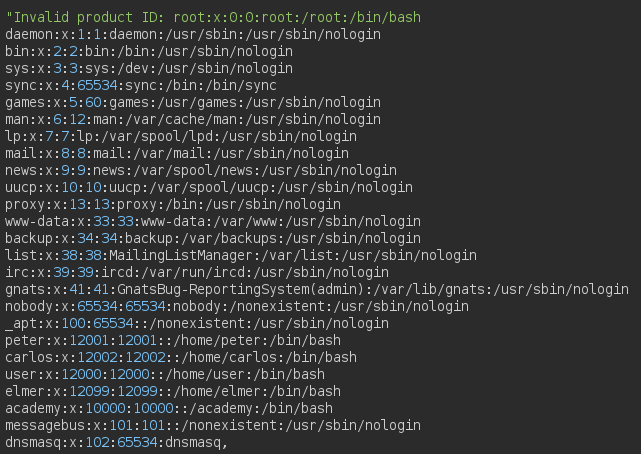This screenshot has width=641, height=454.
Task: Click the games:x:5:60 entry line
Action: pyautogui.click(x=193, y=102)
